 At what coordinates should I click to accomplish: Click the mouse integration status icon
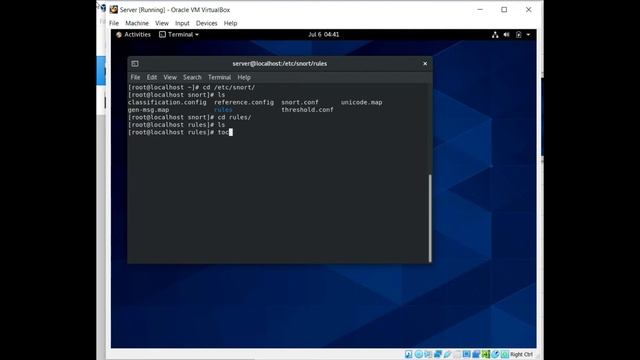pyautogui.click(x=495, y=354)
